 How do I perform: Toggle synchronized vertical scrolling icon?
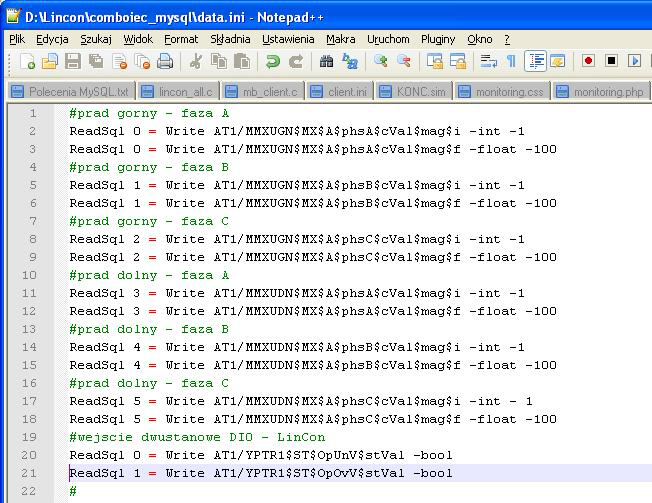435,62
